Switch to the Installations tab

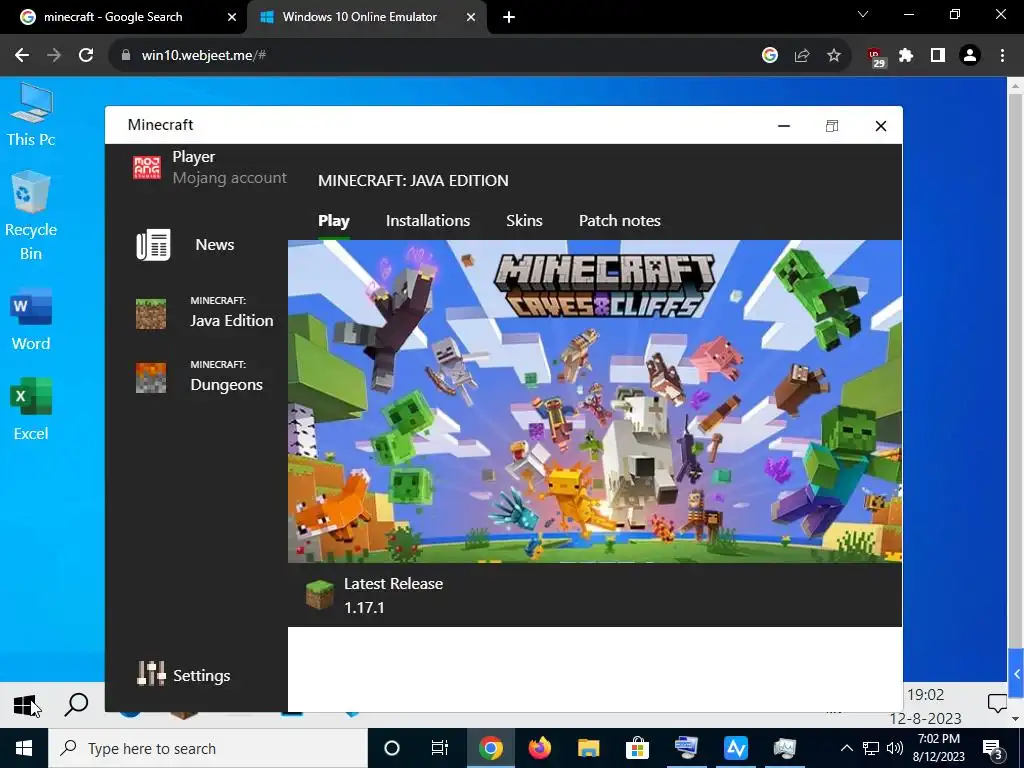pyautogui.click(x=428, y=221)
